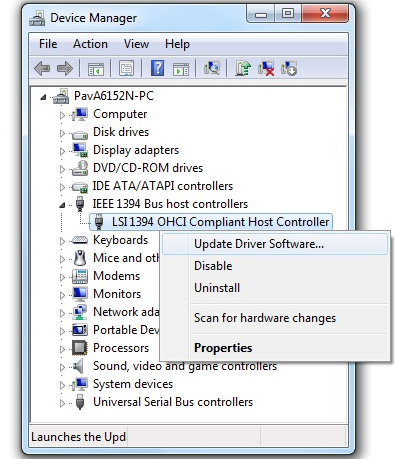
Task: Expand the System devices arrow
Action: coord(62,385)
